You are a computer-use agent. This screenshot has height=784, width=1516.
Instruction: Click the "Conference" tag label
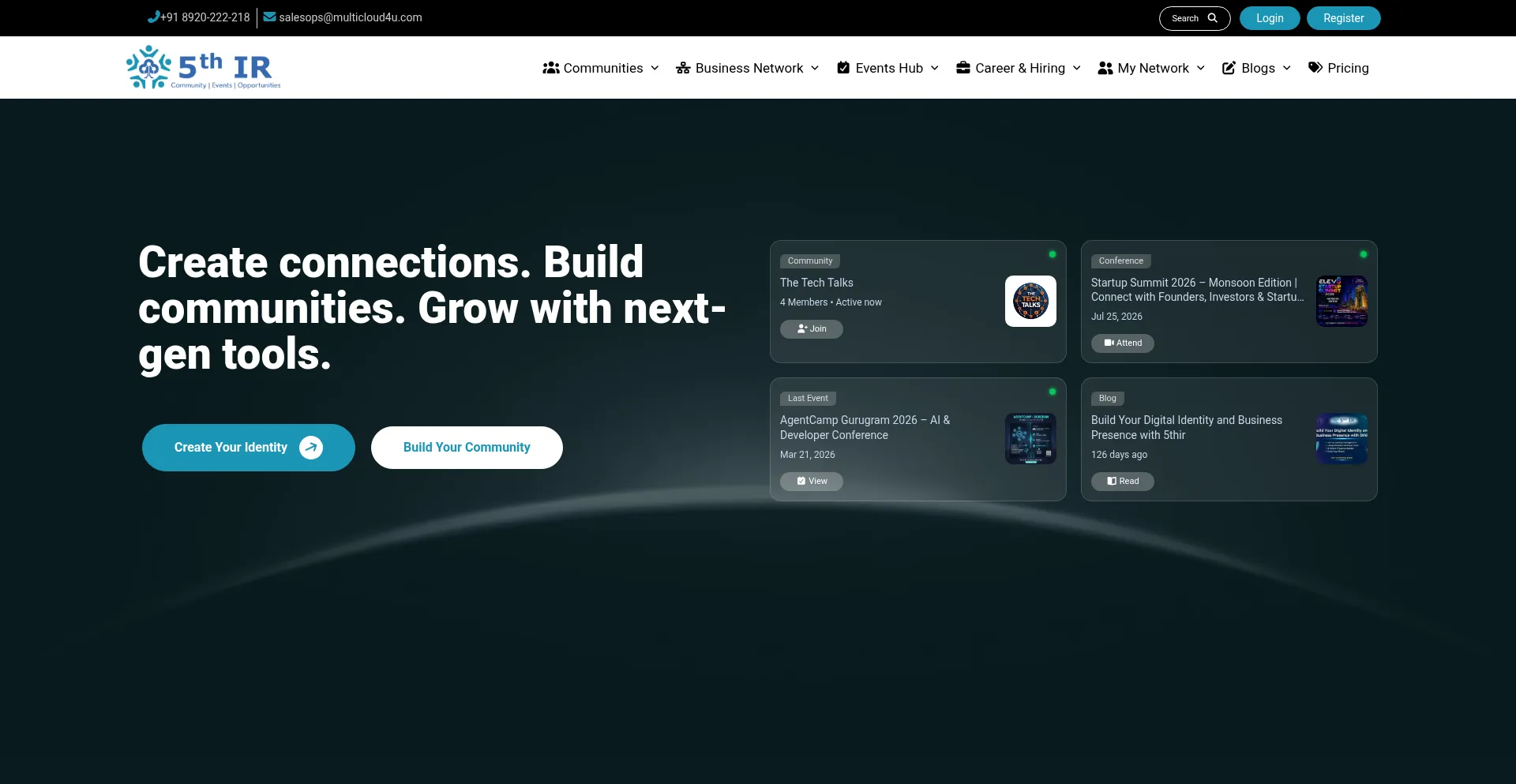point(1121,261)
